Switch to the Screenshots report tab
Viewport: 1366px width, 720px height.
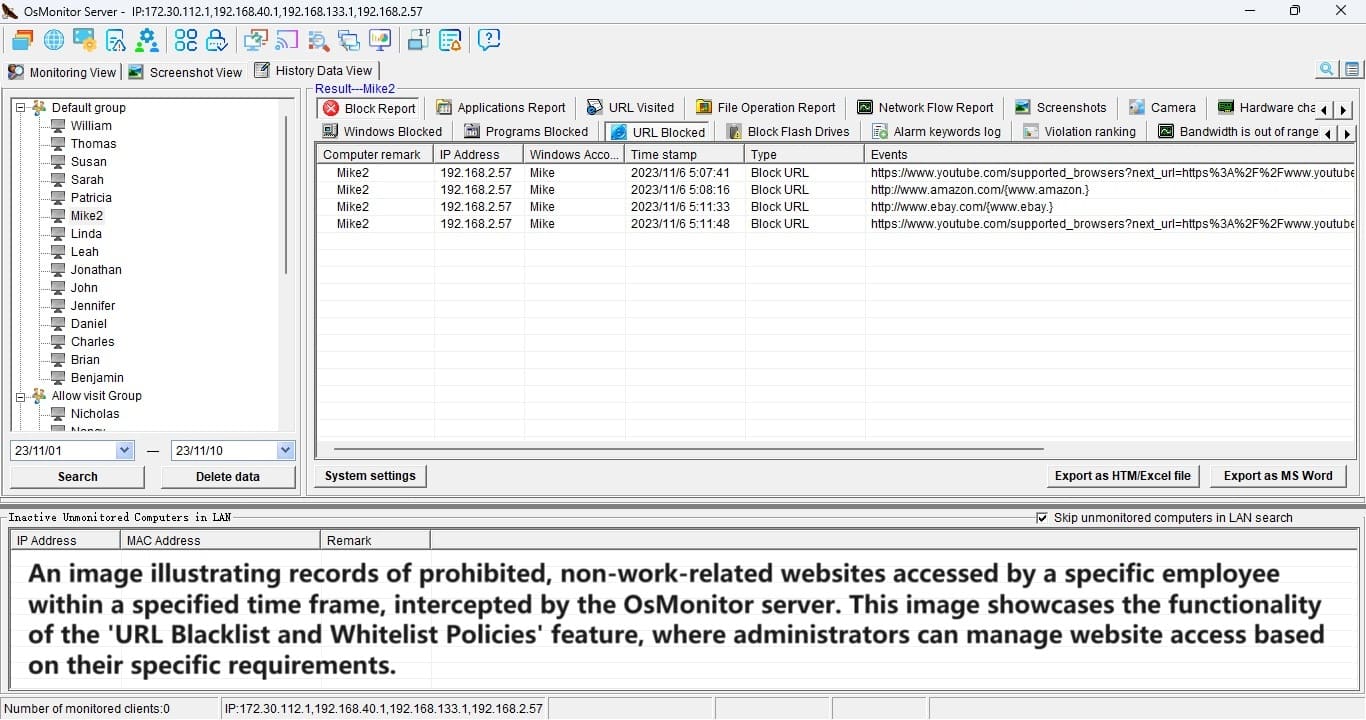(1060, 107)
